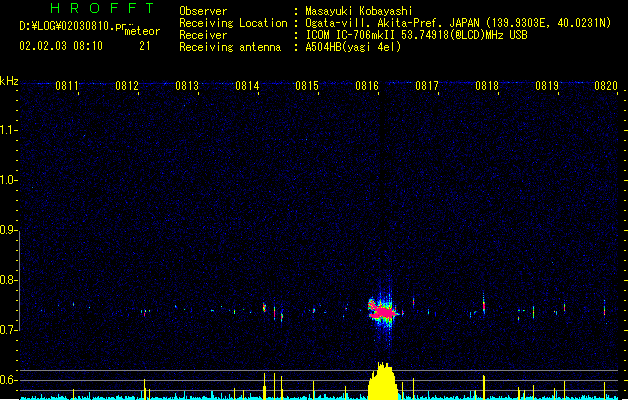Click the 0.8 kHz axis label
This screenshot has height=400, width=629.
click(8, 280)
